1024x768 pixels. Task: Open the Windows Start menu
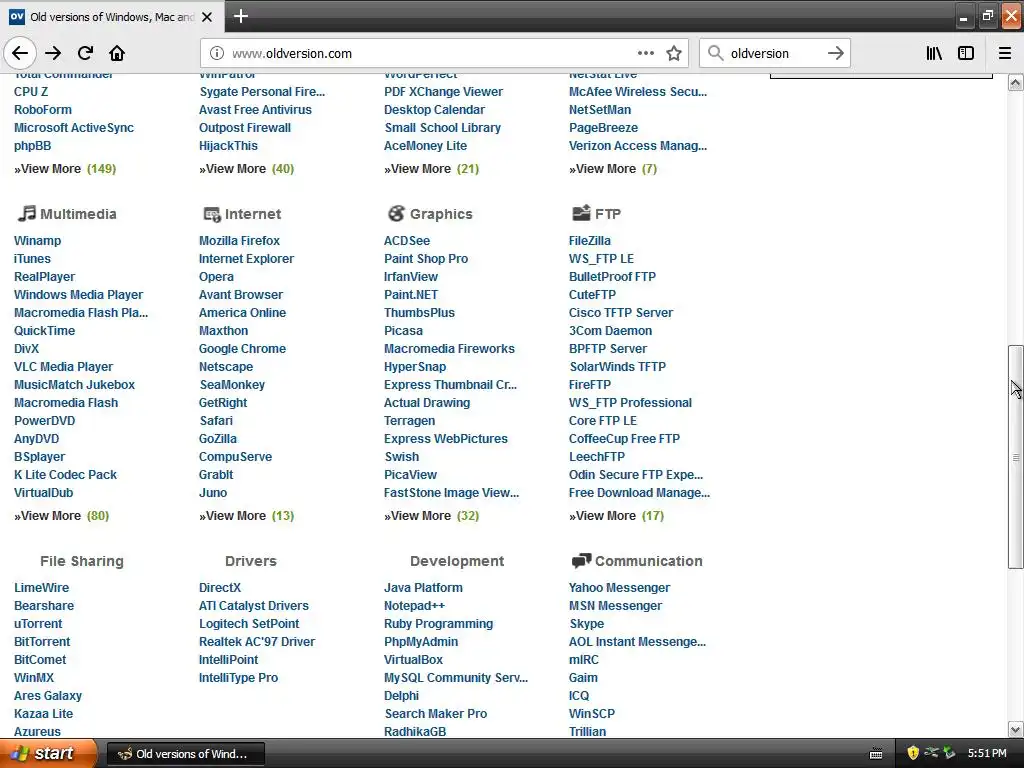(x=48, y=753)
